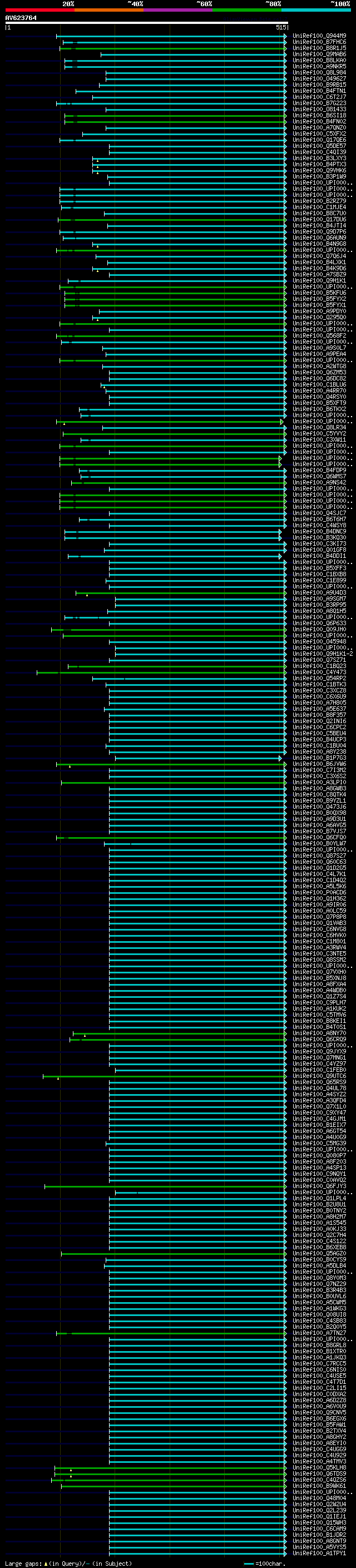Select hit label UniRef100_C4QZS6
The height and width of the screenshot is (1568, 356).
coord(319,1480)
